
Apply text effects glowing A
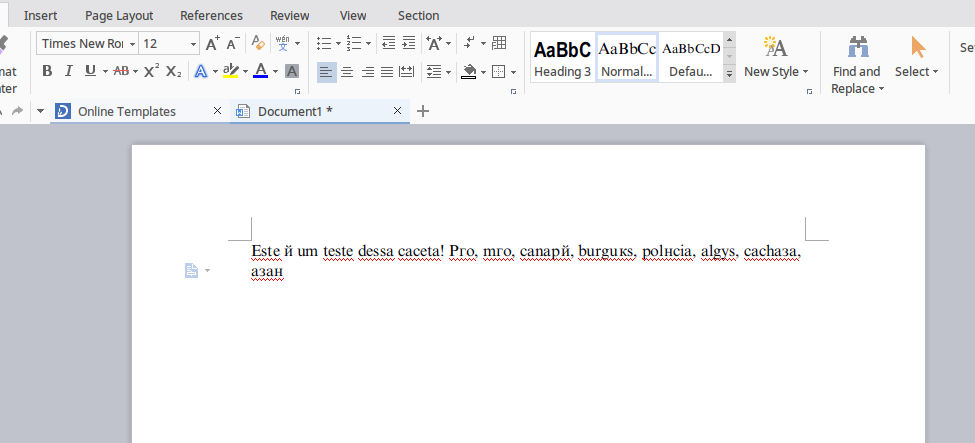click(200, 71)
